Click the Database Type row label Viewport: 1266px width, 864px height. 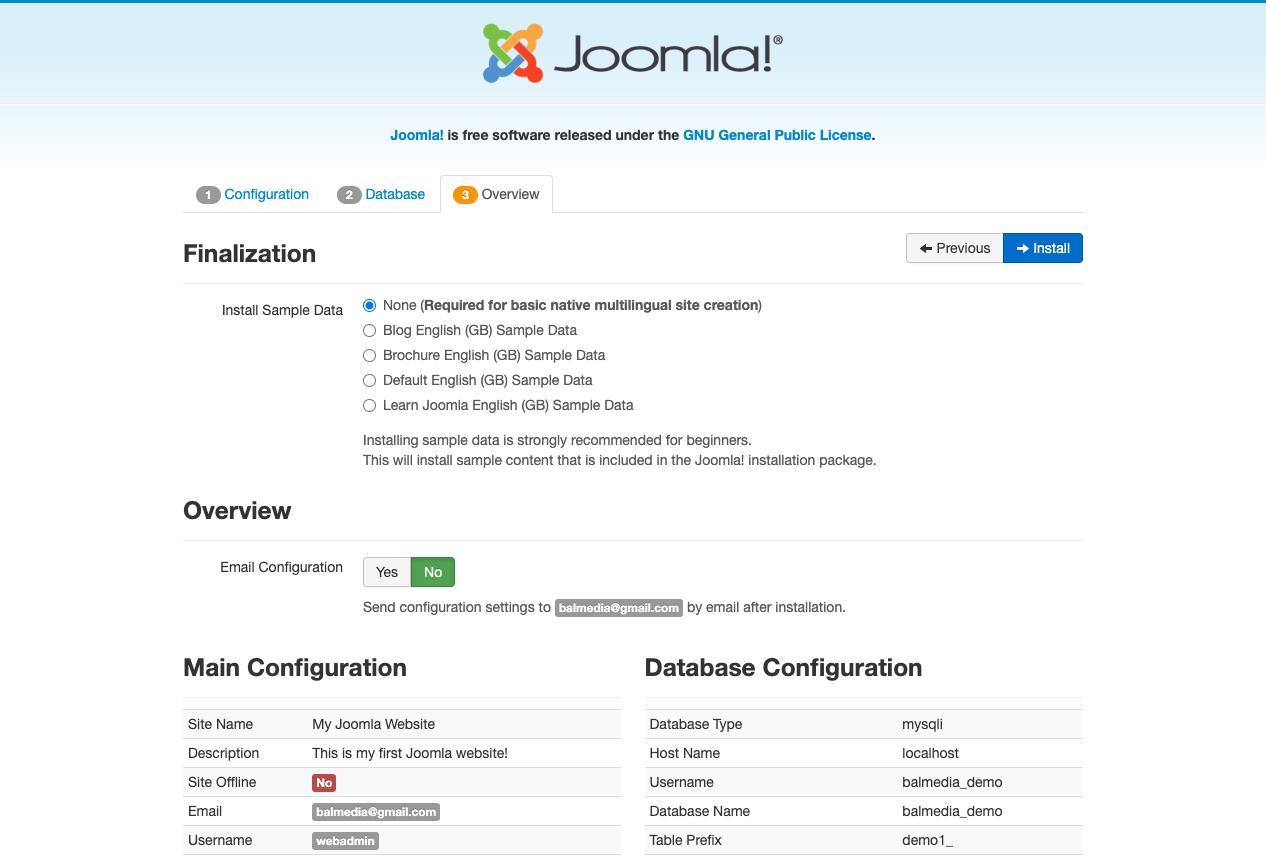(696, 724)
